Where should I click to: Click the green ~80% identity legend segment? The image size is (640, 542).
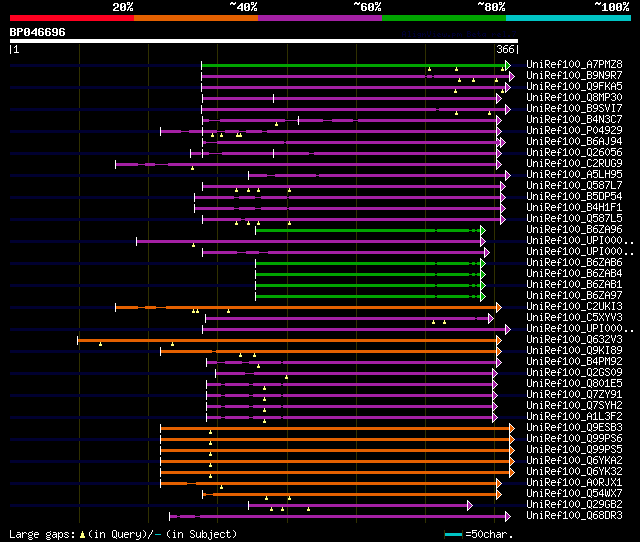click(x=444, y=18)
